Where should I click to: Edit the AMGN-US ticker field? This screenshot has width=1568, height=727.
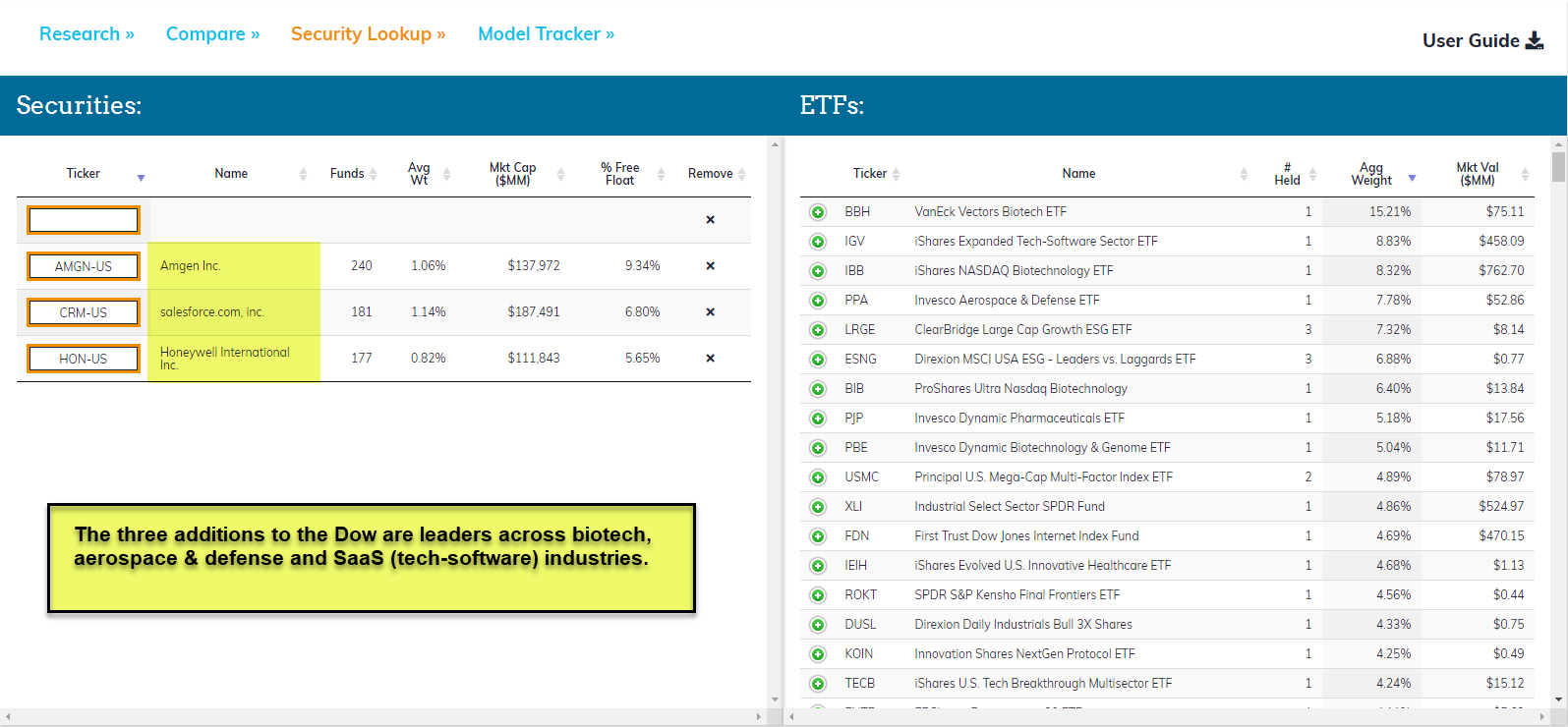(84, 266)
